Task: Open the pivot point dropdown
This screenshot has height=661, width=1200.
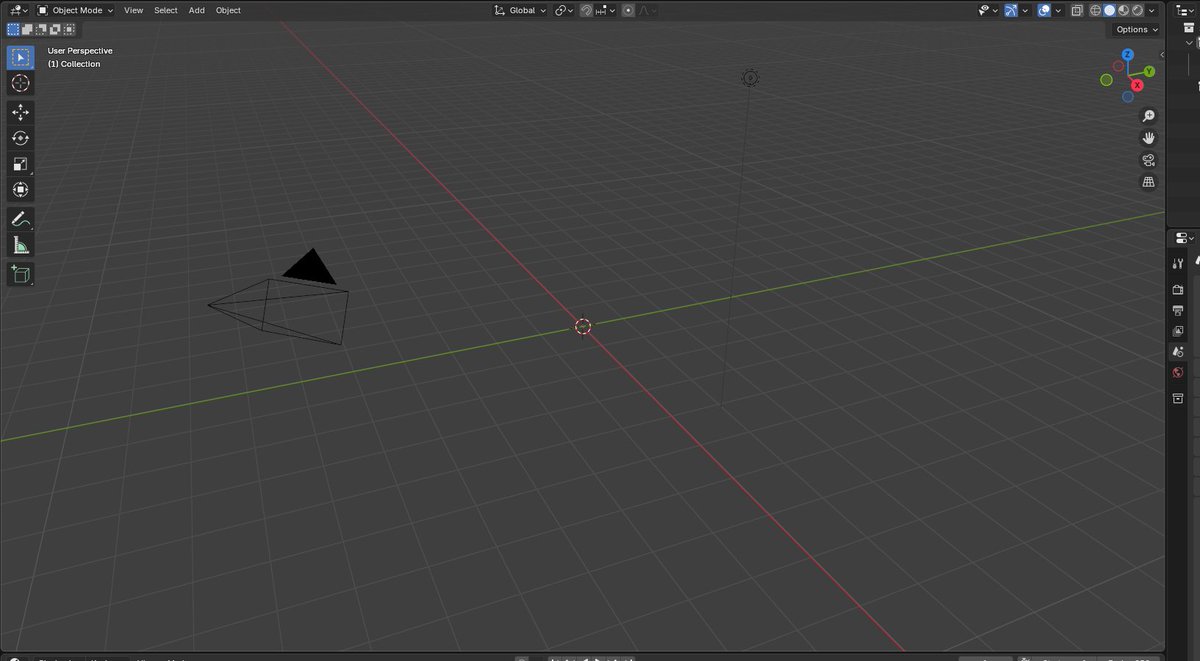Action: point(563,10)
